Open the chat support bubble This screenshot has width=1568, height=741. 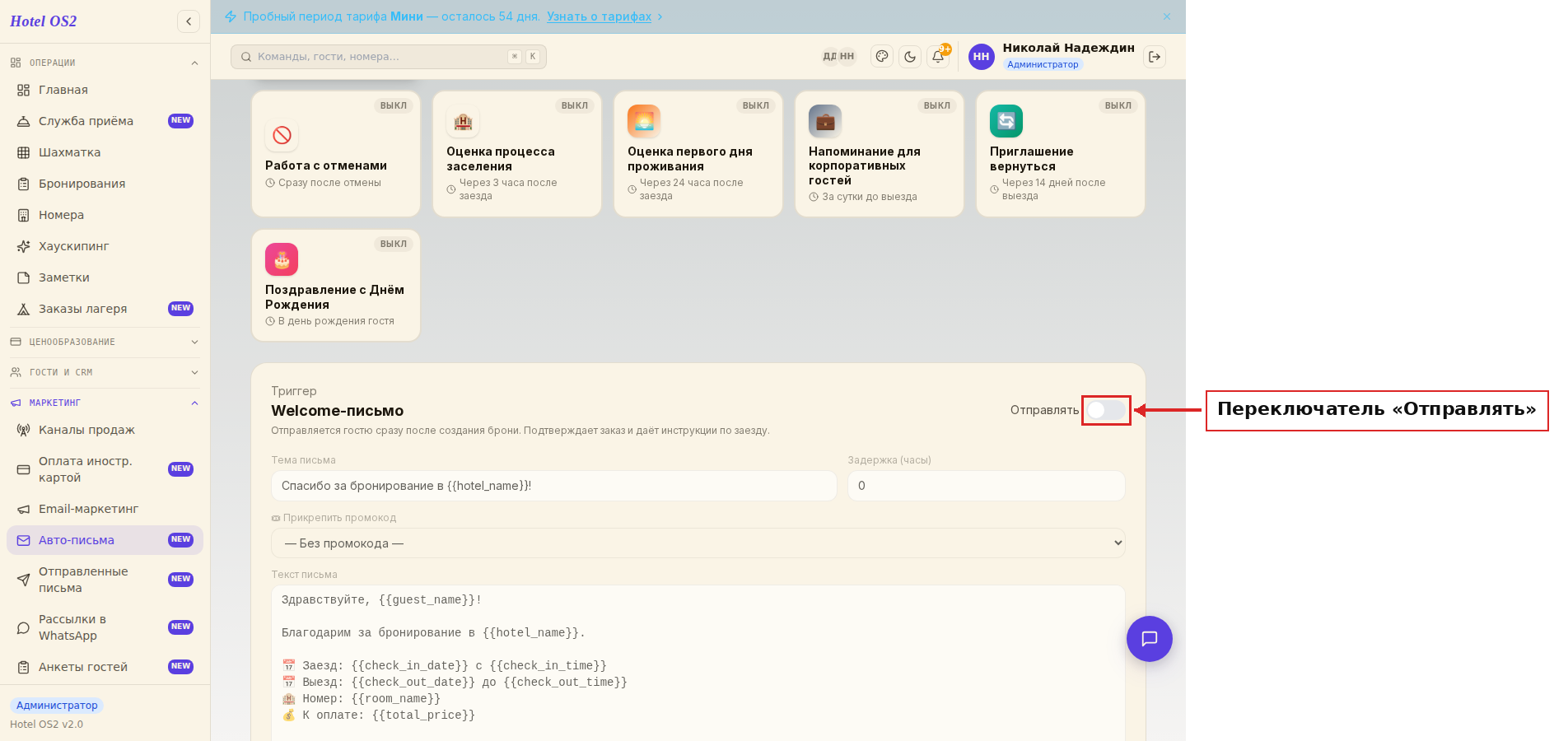click(x=1150, y=639)
